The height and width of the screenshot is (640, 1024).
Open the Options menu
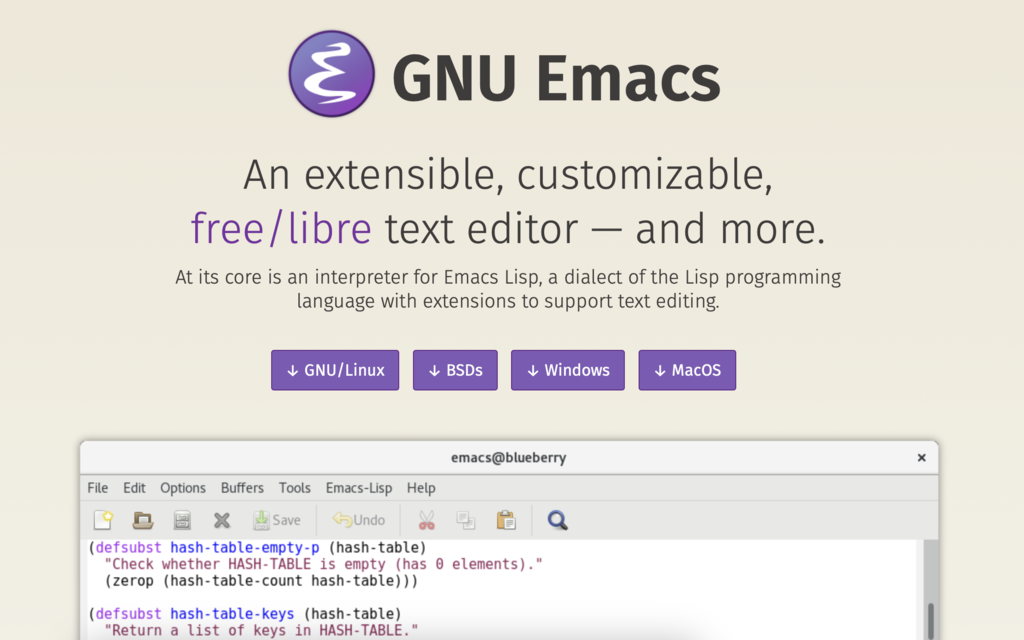(183, 488)
